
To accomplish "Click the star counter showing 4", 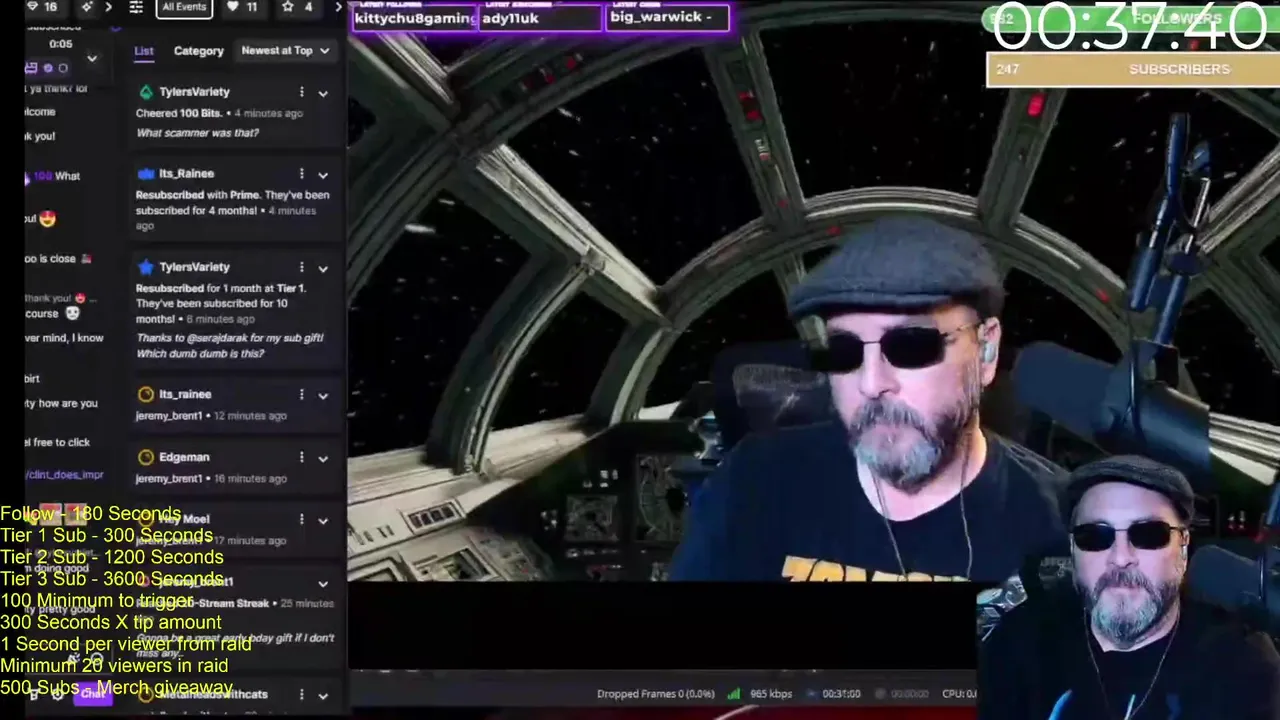I will [x=298, y=7].
